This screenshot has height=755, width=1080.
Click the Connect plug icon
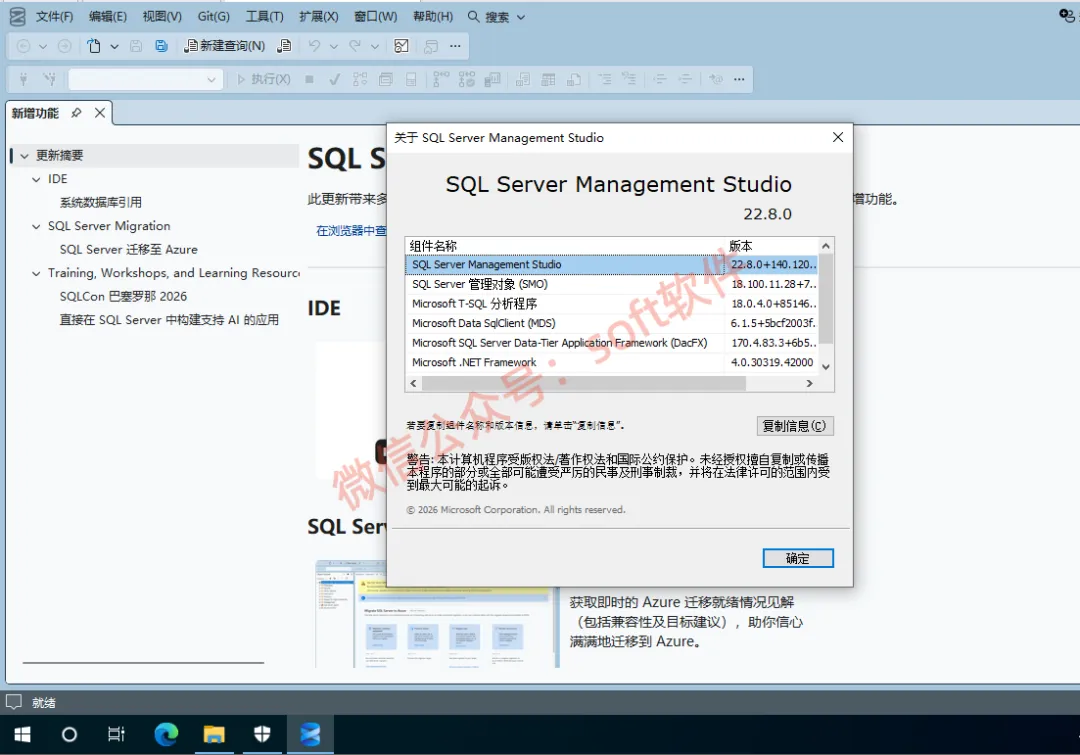pos(23,79)
